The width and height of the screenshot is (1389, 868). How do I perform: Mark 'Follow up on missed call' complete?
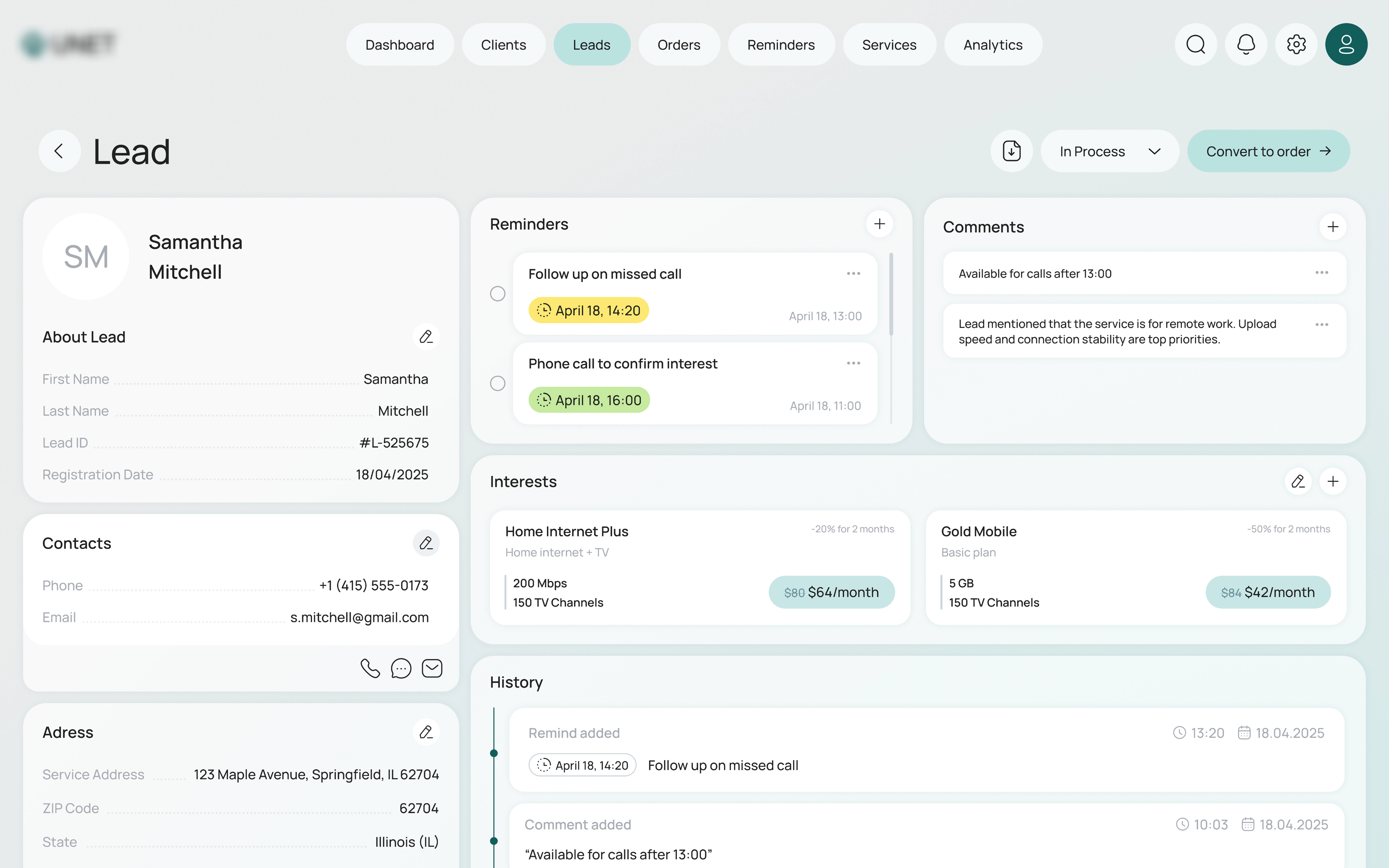point(498,293)
